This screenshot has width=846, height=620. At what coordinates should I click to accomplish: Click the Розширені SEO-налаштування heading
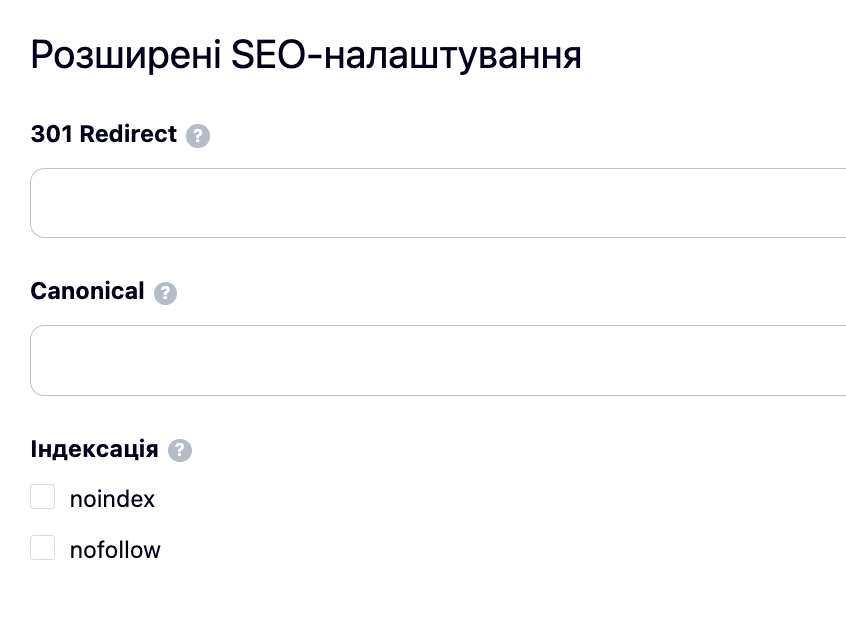tap(306, 55)
